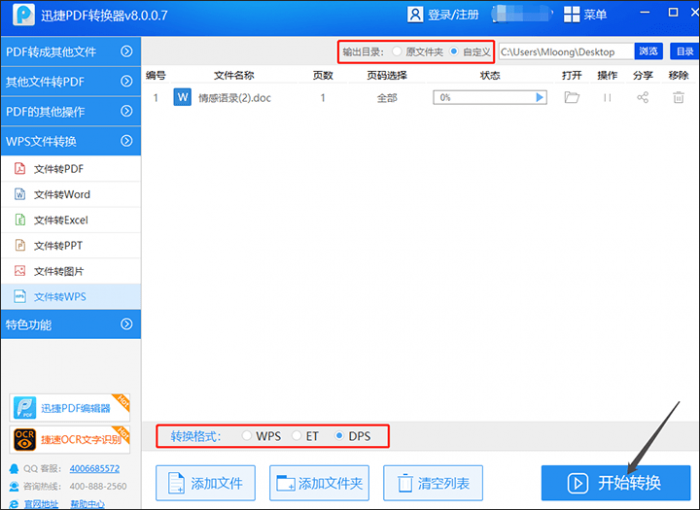
Task: Expand the PDF的其他操作 section
Action: pos(71,111)
